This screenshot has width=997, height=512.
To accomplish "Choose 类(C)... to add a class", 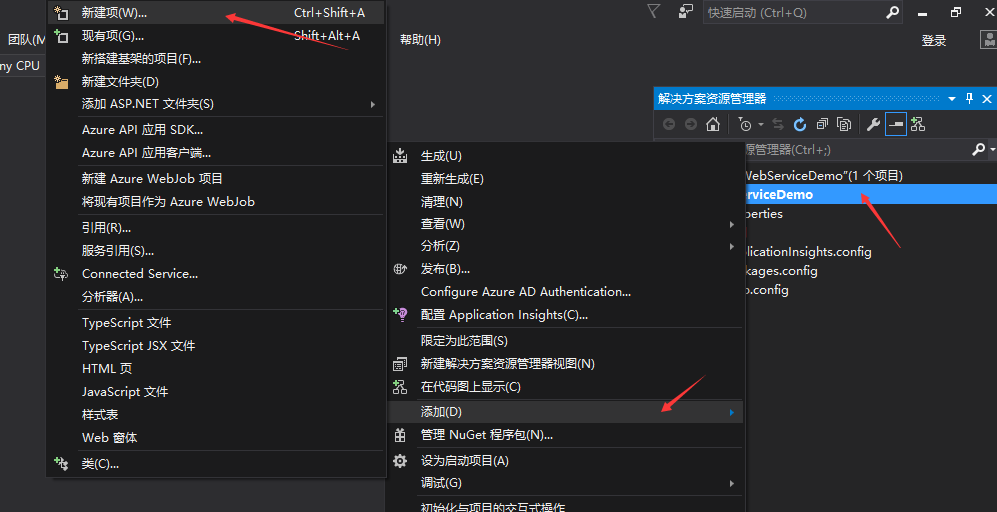I will coord(216,464).
